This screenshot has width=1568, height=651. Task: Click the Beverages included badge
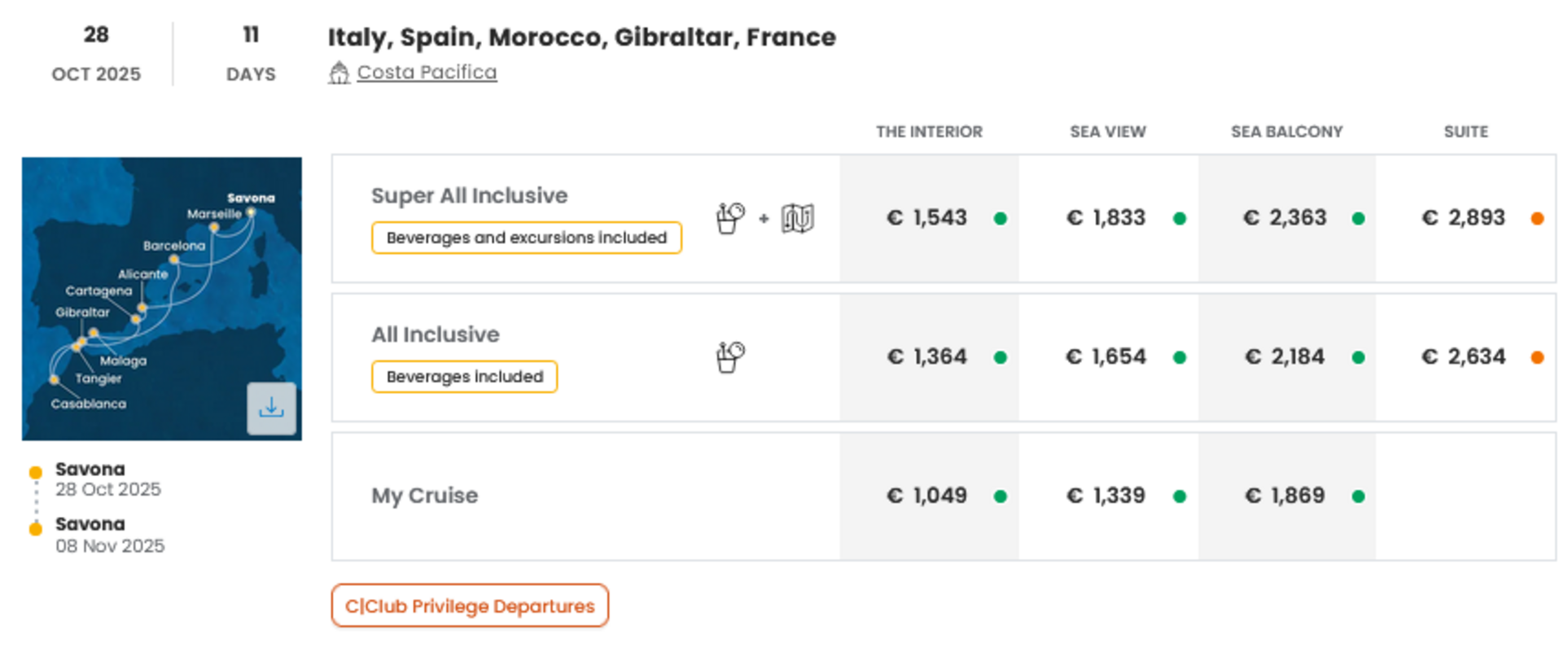pyautogui.click(x=465, y=377)
